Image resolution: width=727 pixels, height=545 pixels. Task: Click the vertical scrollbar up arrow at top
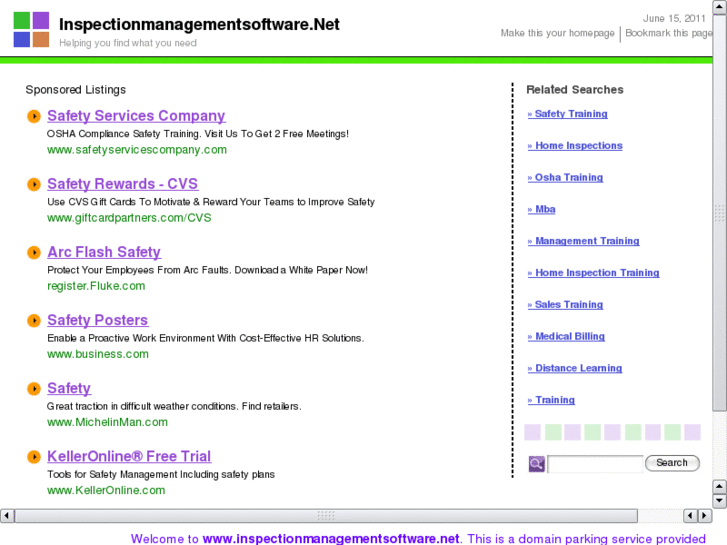[x=720, y=7]
